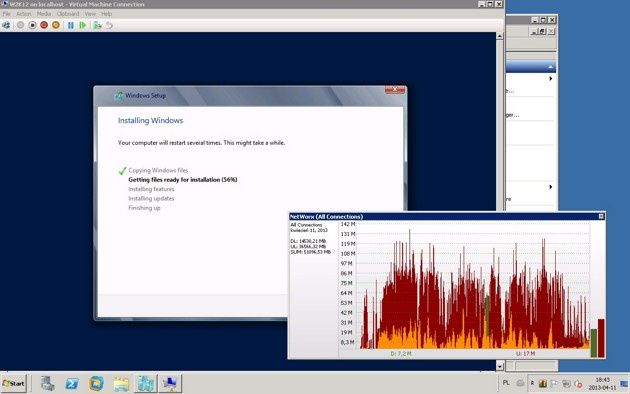Click the printer-like tray icon beside PL

click(520, 384)
